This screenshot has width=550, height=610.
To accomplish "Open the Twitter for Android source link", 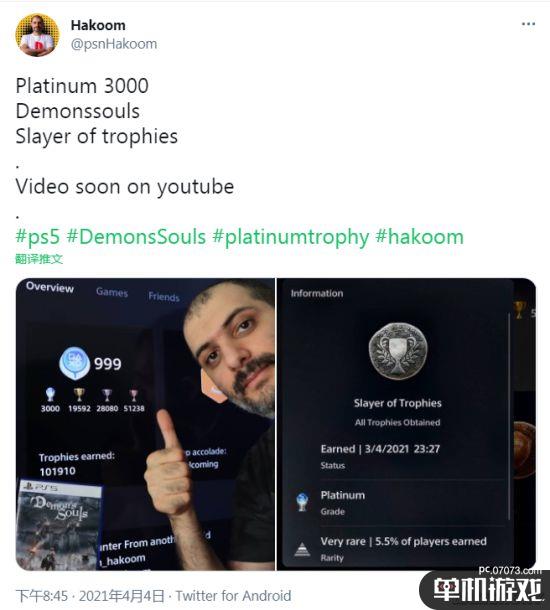I will pyautogui.click(x=233, y=595).
